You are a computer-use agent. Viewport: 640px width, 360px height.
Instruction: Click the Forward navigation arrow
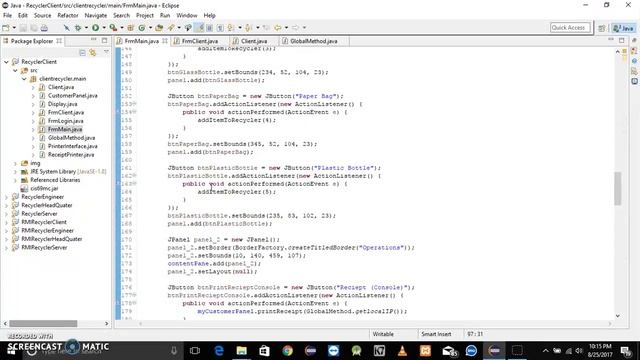[295, 28]
